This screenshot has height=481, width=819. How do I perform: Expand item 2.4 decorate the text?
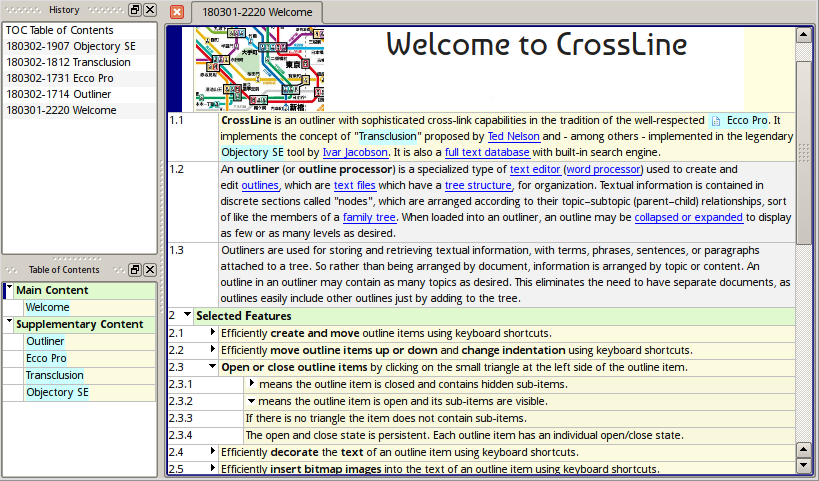pyautogui.click(x=212, y=451)
